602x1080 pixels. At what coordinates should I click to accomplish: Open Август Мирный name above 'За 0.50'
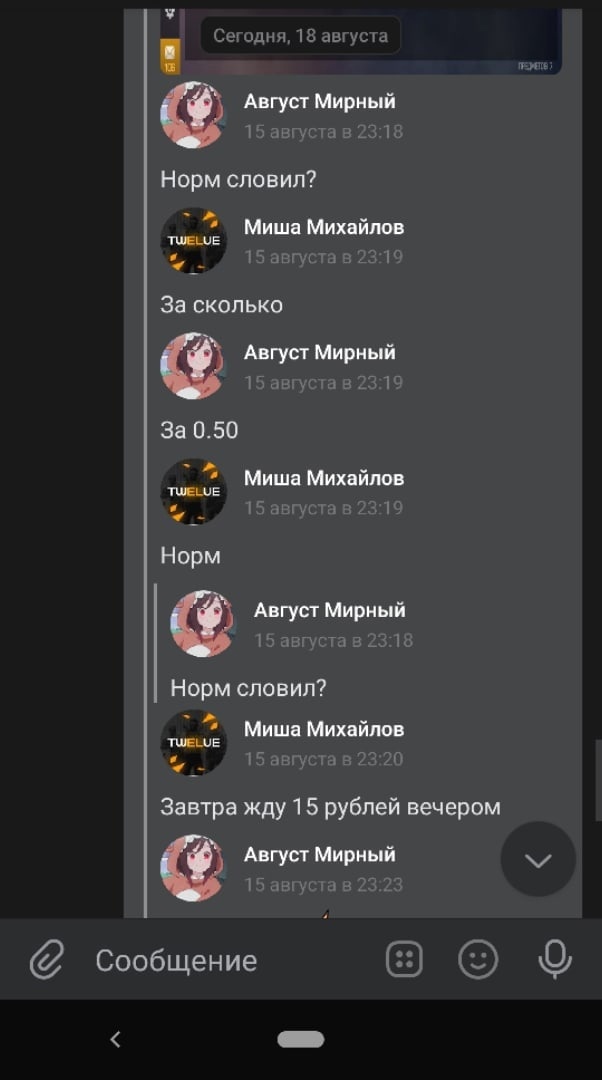(x=320, y=352)
